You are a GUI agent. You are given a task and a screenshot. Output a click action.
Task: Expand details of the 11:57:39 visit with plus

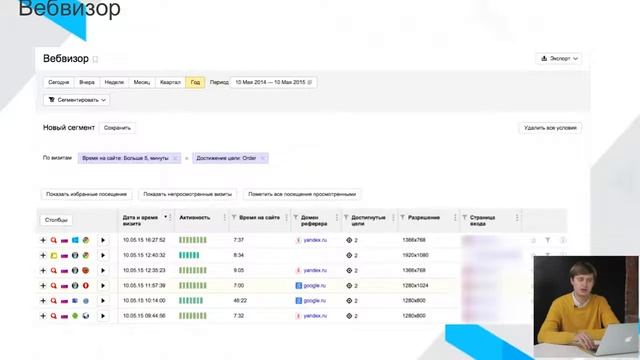click(43, 286)
